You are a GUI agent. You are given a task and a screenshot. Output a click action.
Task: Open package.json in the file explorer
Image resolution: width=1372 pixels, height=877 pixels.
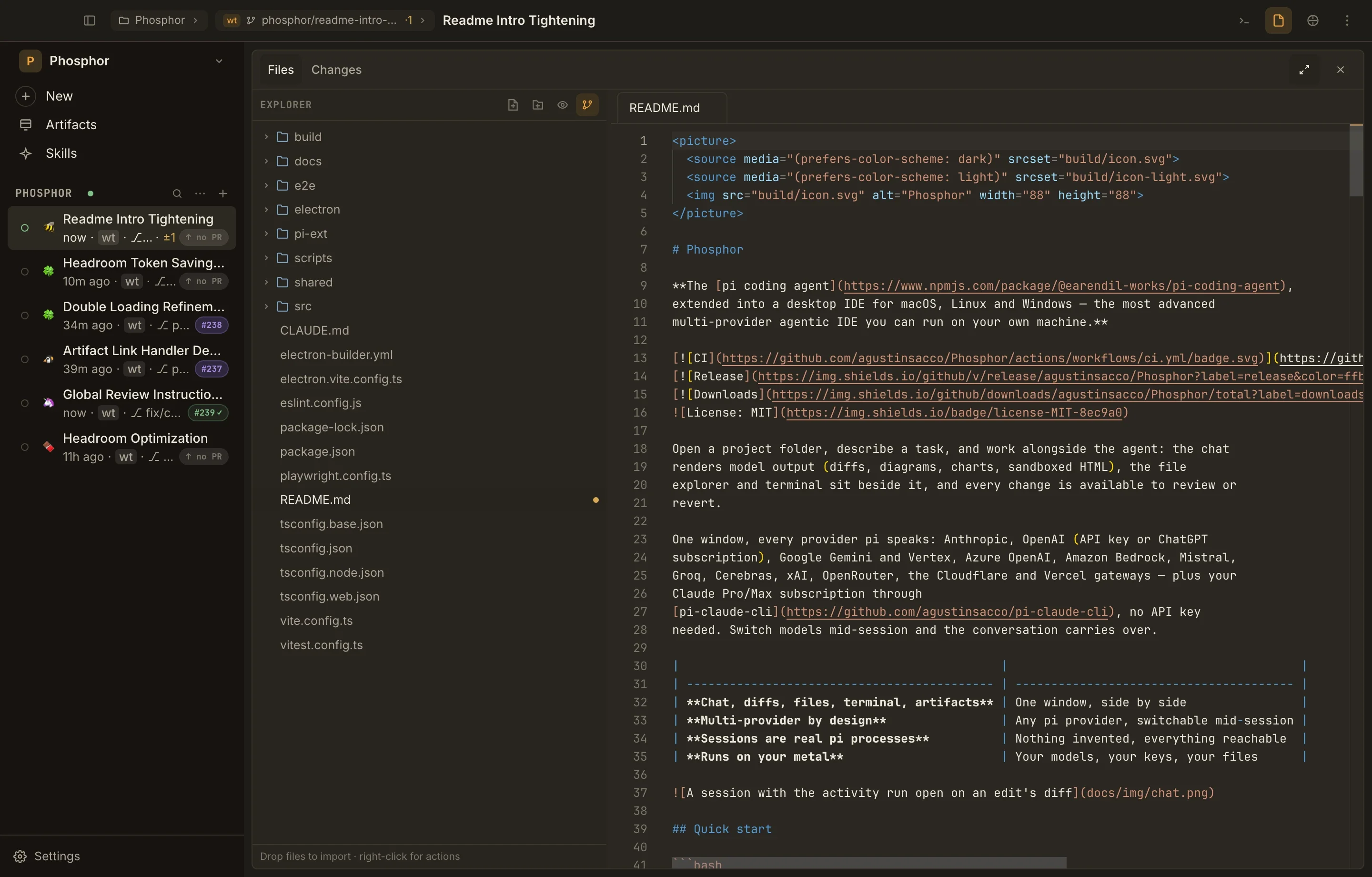coord(317,452)
